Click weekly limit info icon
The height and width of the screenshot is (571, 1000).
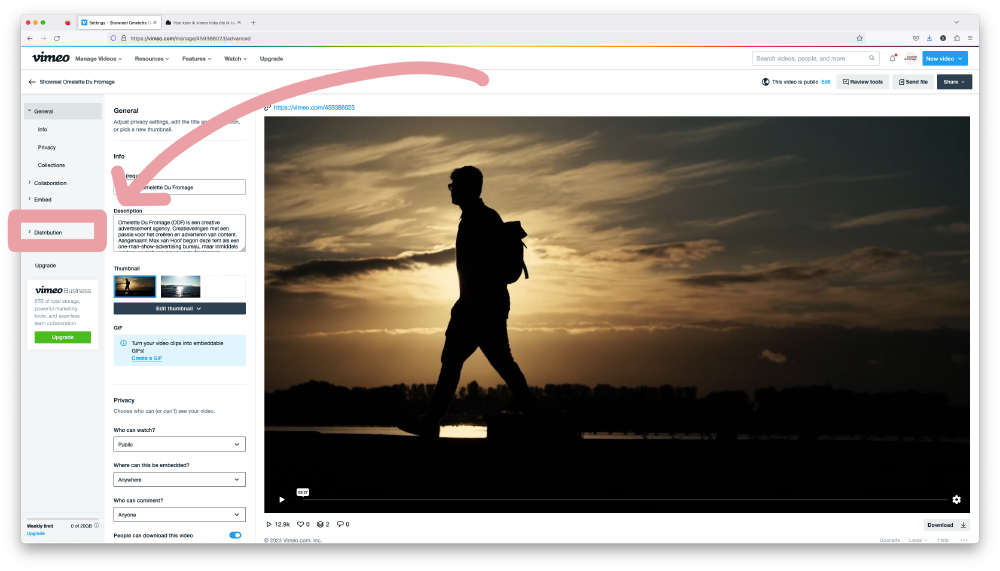point(96,526)
